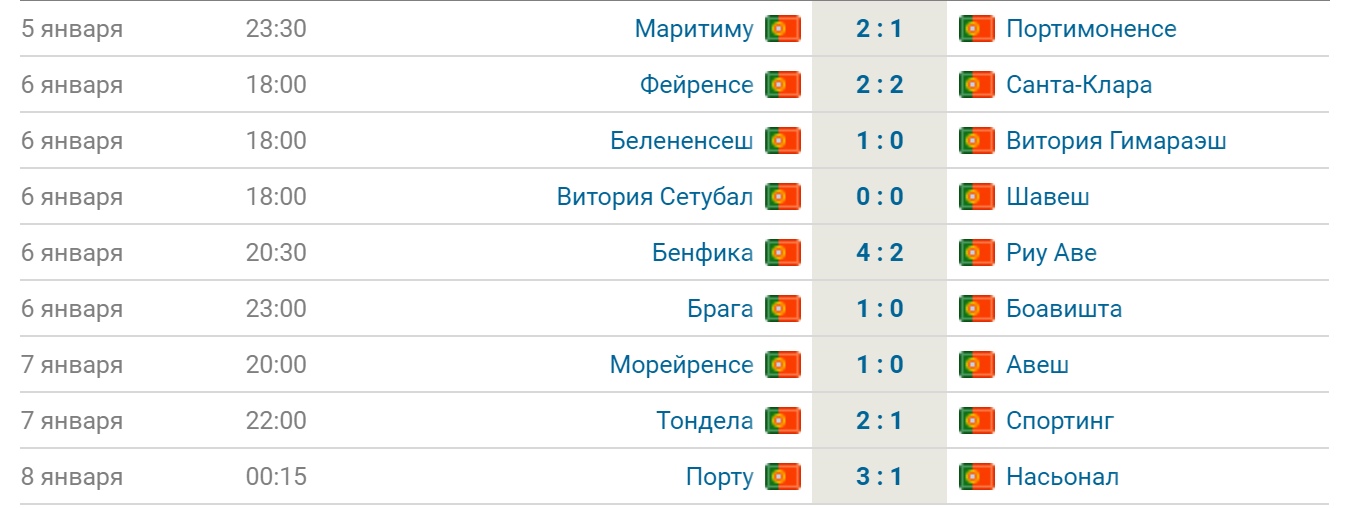Open the Боавишта team link

point(1065,309)
